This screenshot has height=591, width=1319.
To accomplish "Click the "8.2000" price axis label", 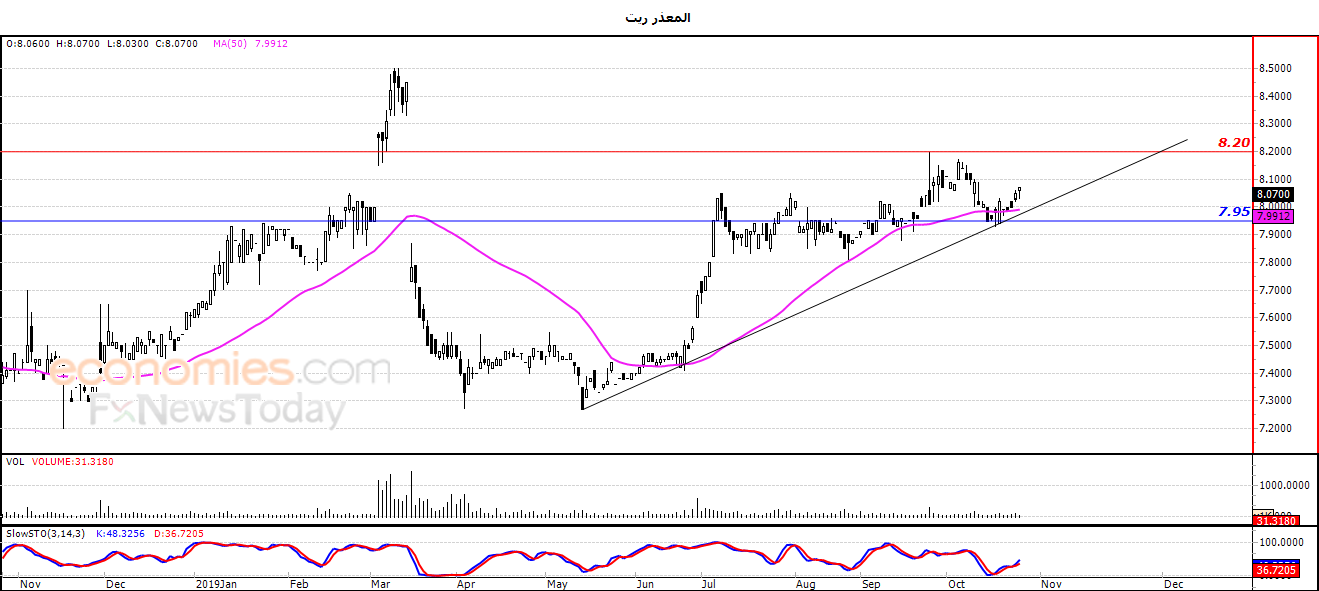I will 1275,152.
